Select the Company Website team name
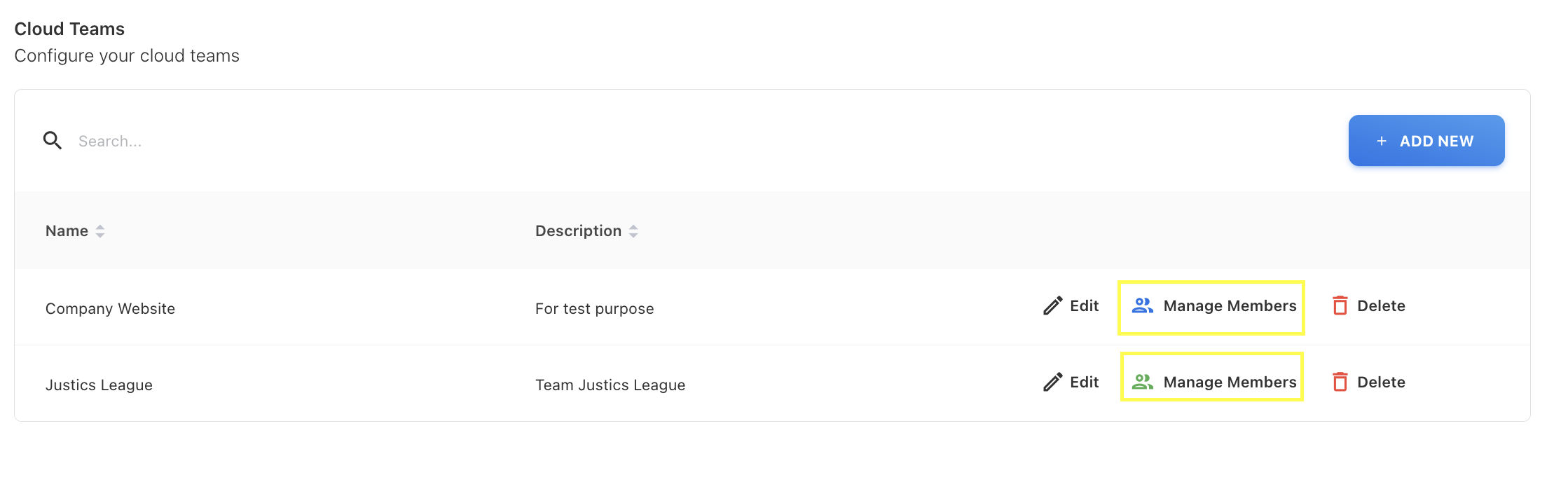 coord(110,309)
